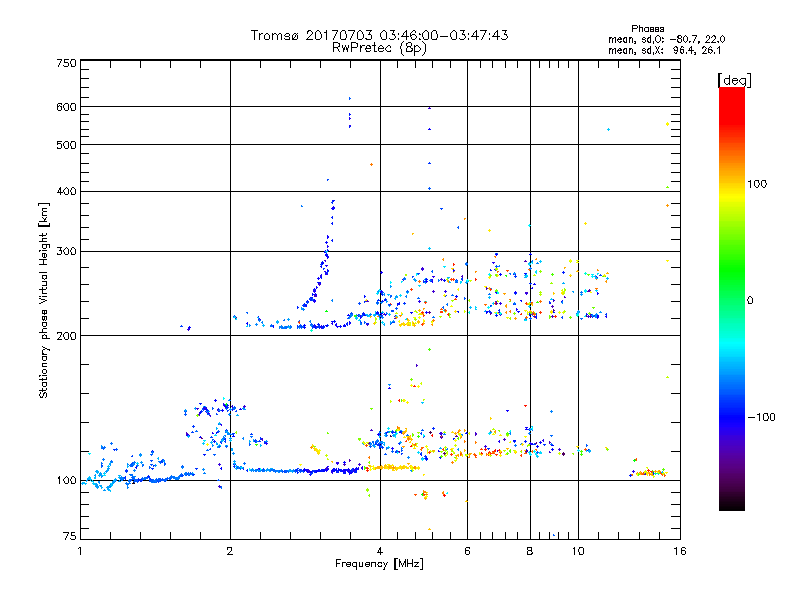
Task: Click the frequency axis tick "8"
Action: click(530, 551)
